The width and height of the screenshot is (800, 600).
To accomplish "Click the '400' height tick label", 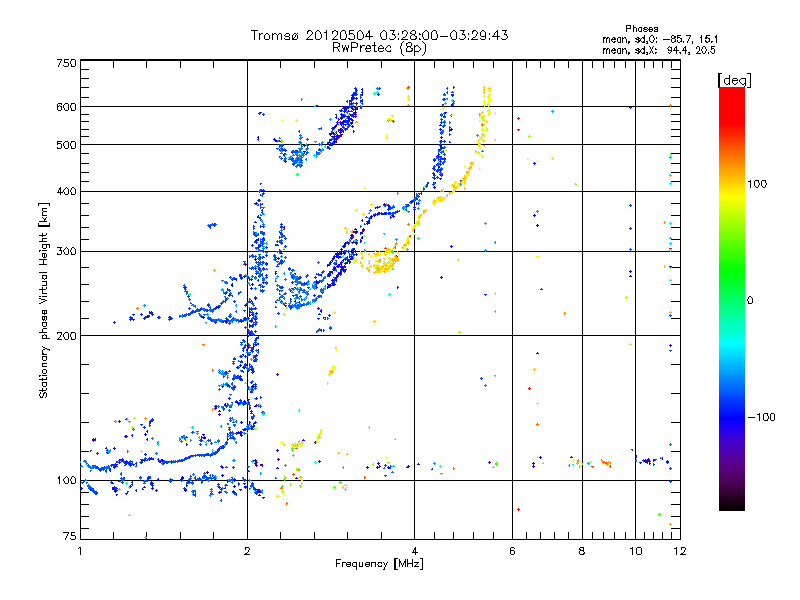I will click(66, 191).
